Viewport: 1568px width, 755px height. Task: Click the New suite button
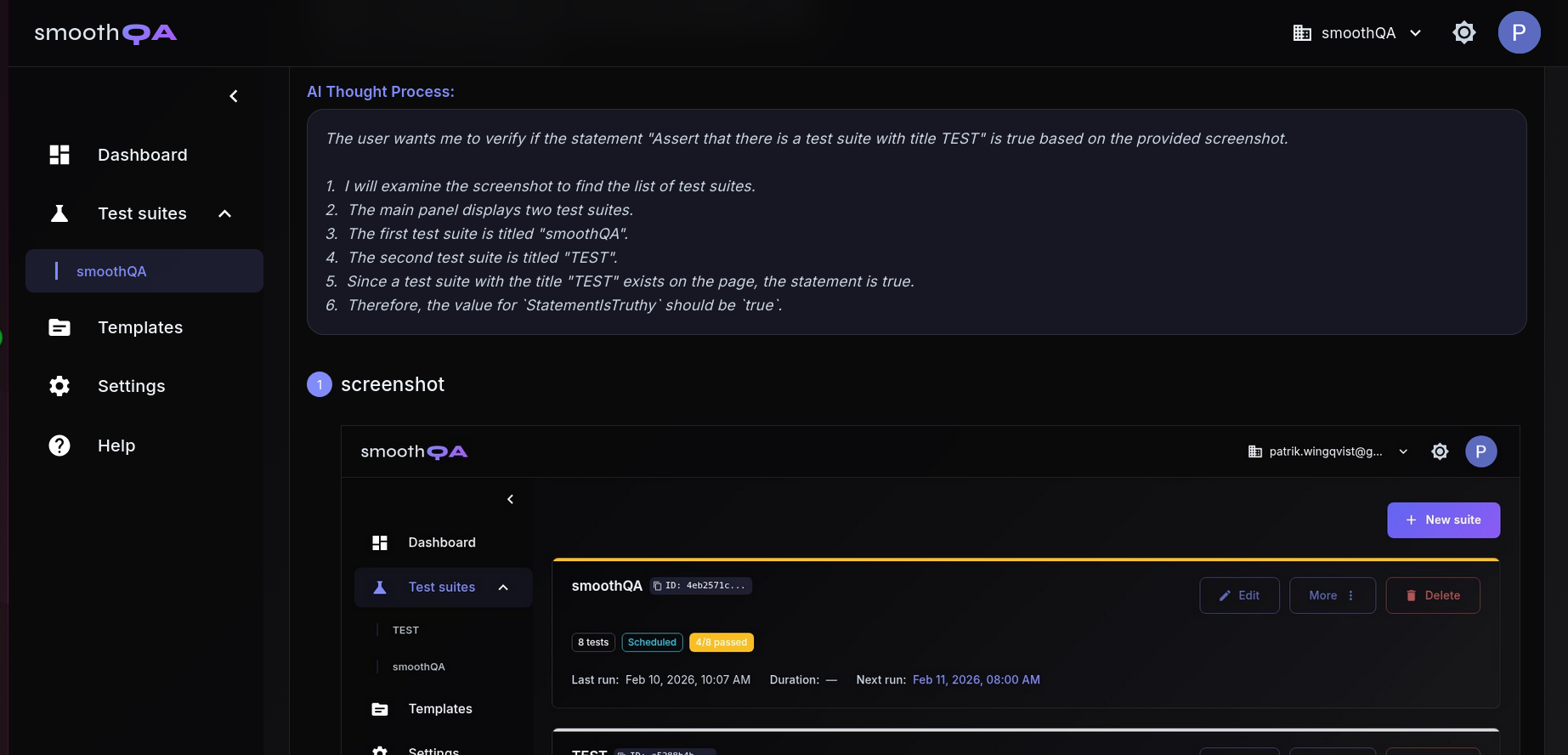(1443, 519)
